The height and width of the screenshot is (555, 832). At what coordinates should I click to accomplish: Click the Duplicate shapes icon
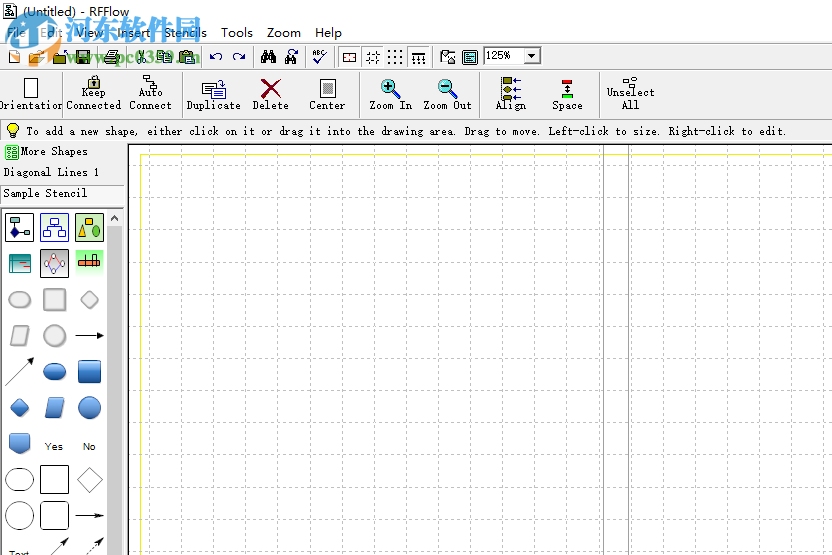(213, 90)
